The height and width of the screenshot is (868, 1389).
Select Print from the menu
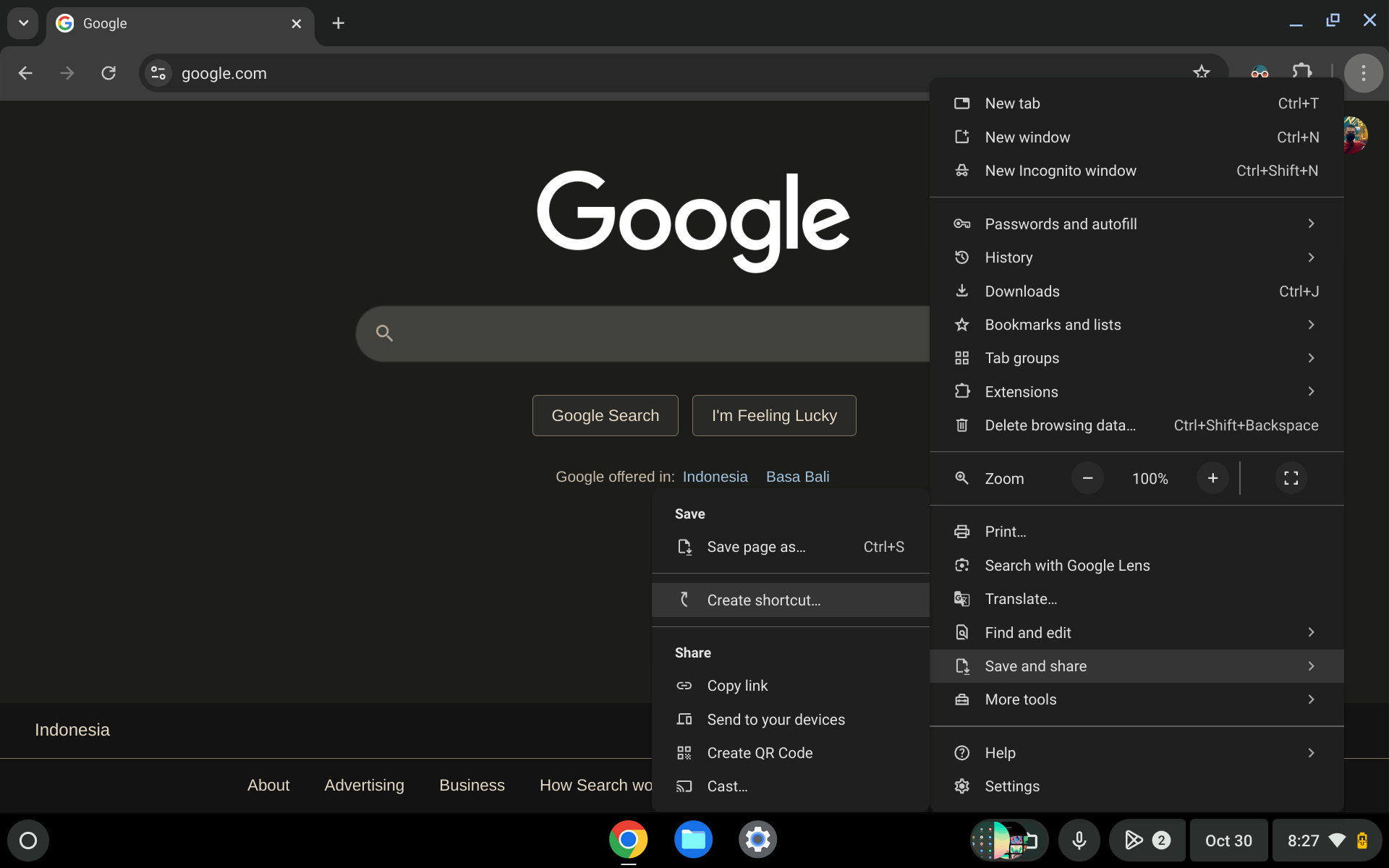tap(1137, 532)
